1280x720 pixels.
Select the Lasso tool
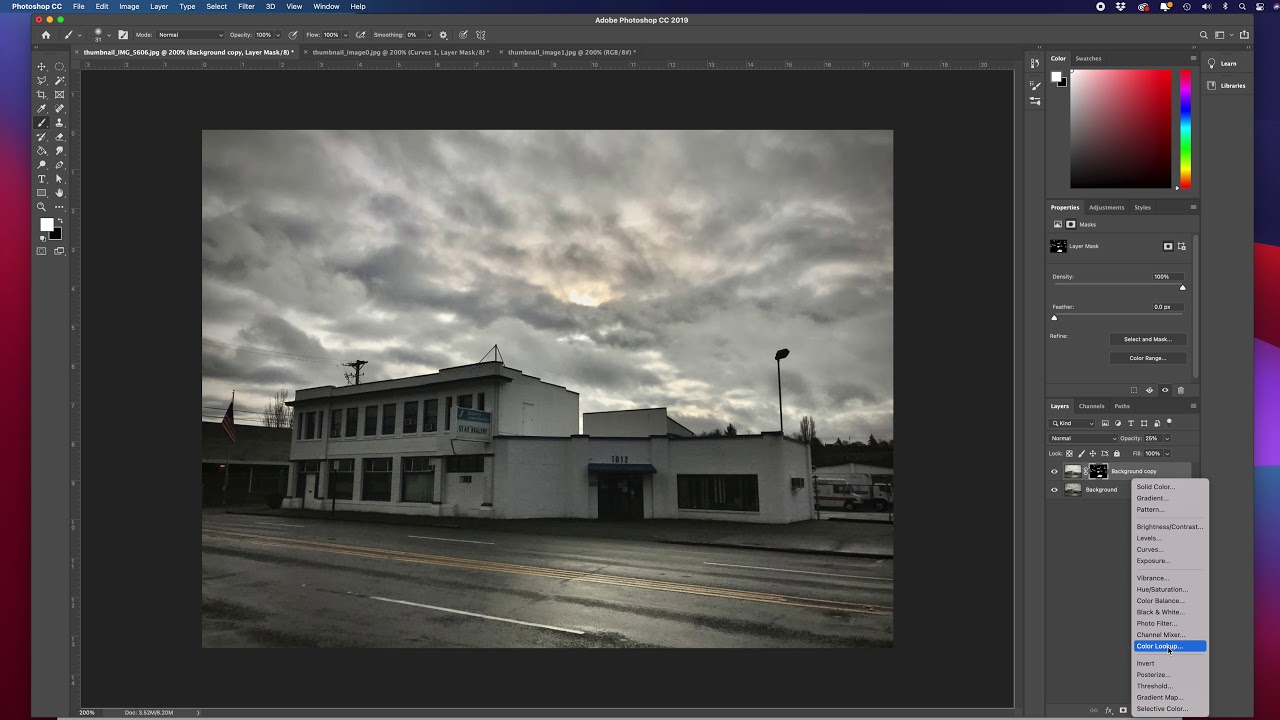click(41, 80)
